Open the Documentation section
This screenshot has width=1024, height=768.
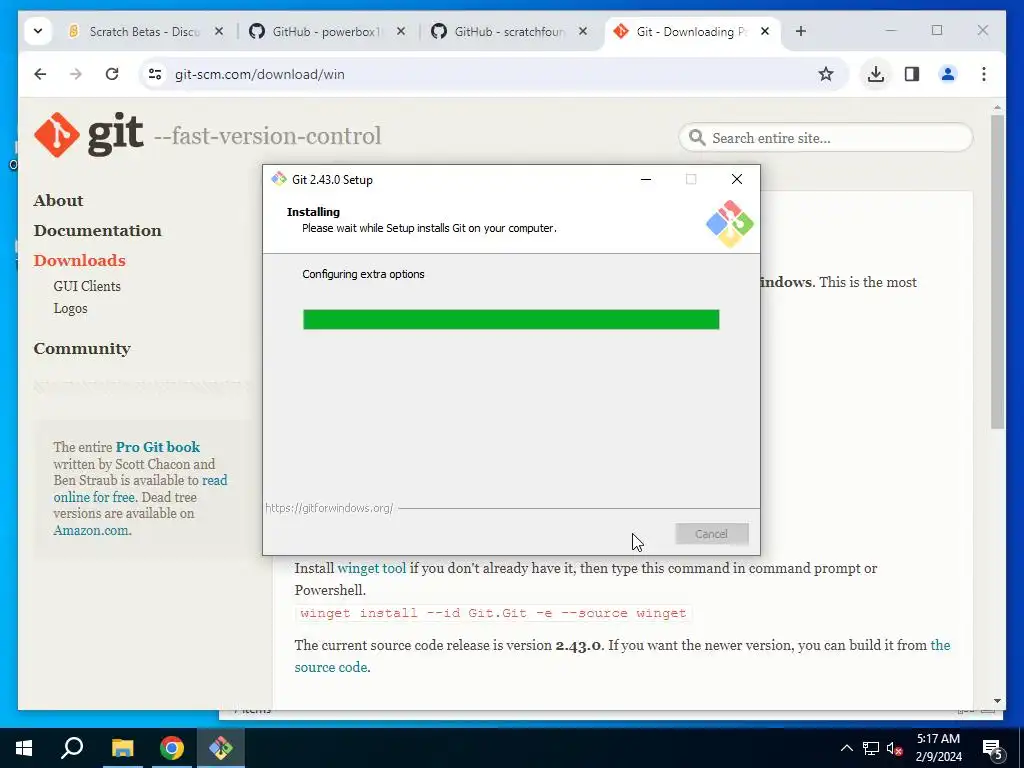click(97, 231)
